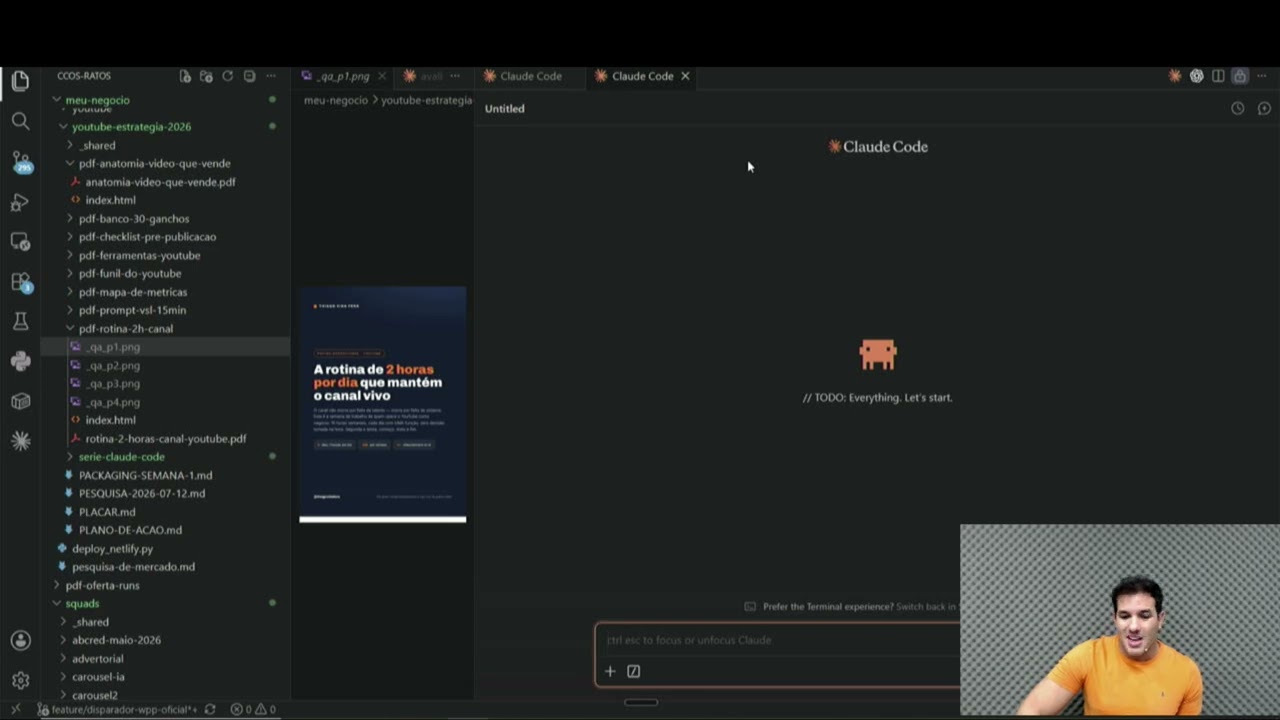Open PLANO-DE-ACAO.md file
This screenshot has height=720, width=1280.
tap(130, 530)
